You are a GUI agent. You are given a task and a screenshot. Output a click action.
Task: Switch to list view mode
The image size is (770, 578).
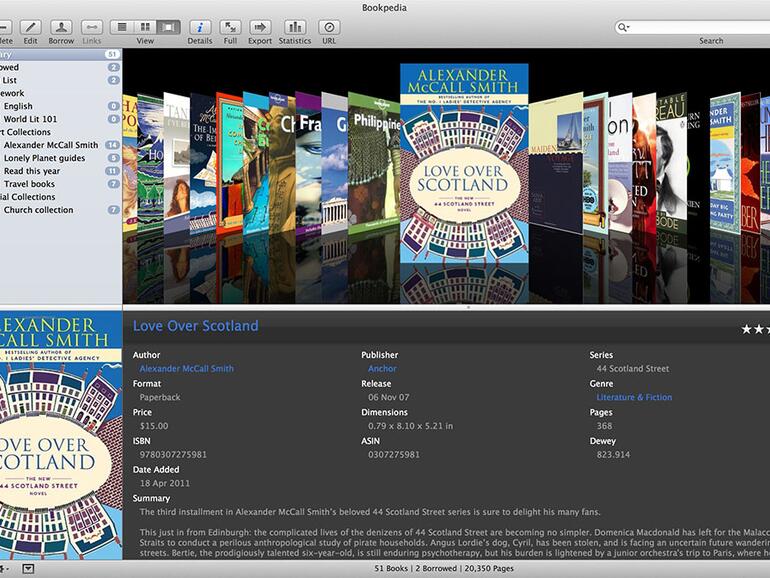(122, 27)
